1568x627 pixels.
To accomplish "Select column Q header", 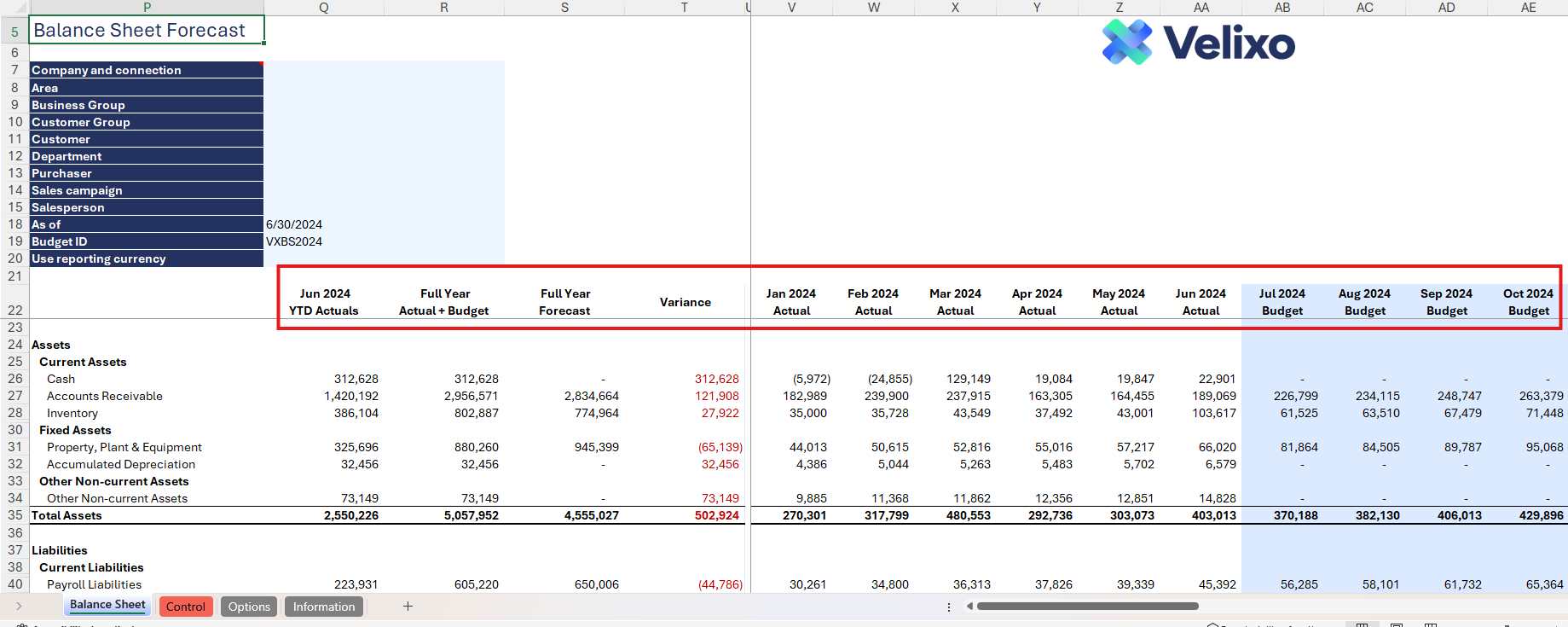I will point(323,8).
